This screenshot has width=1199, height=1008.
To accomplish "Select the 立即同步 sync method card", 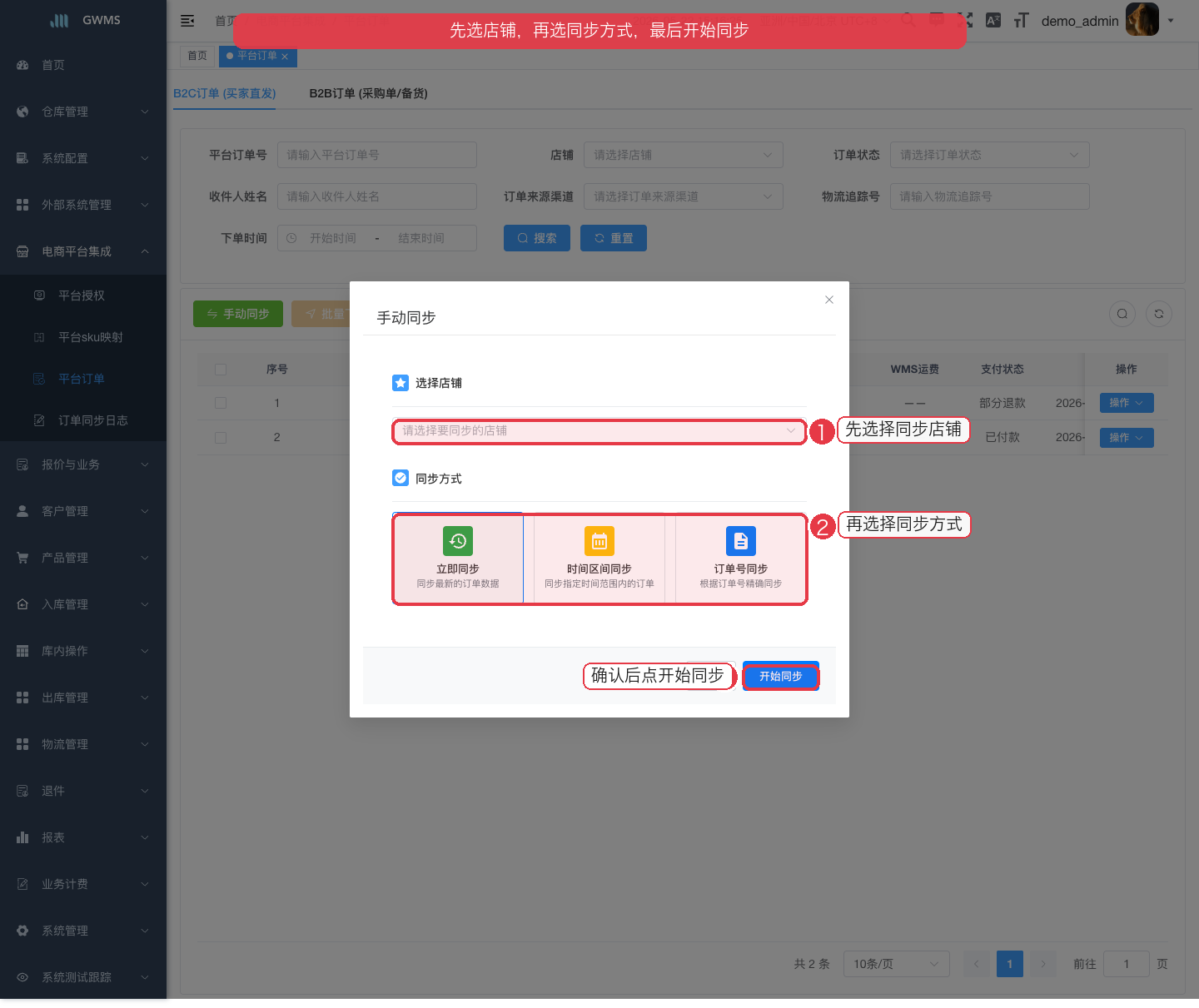I will (458, 559).
